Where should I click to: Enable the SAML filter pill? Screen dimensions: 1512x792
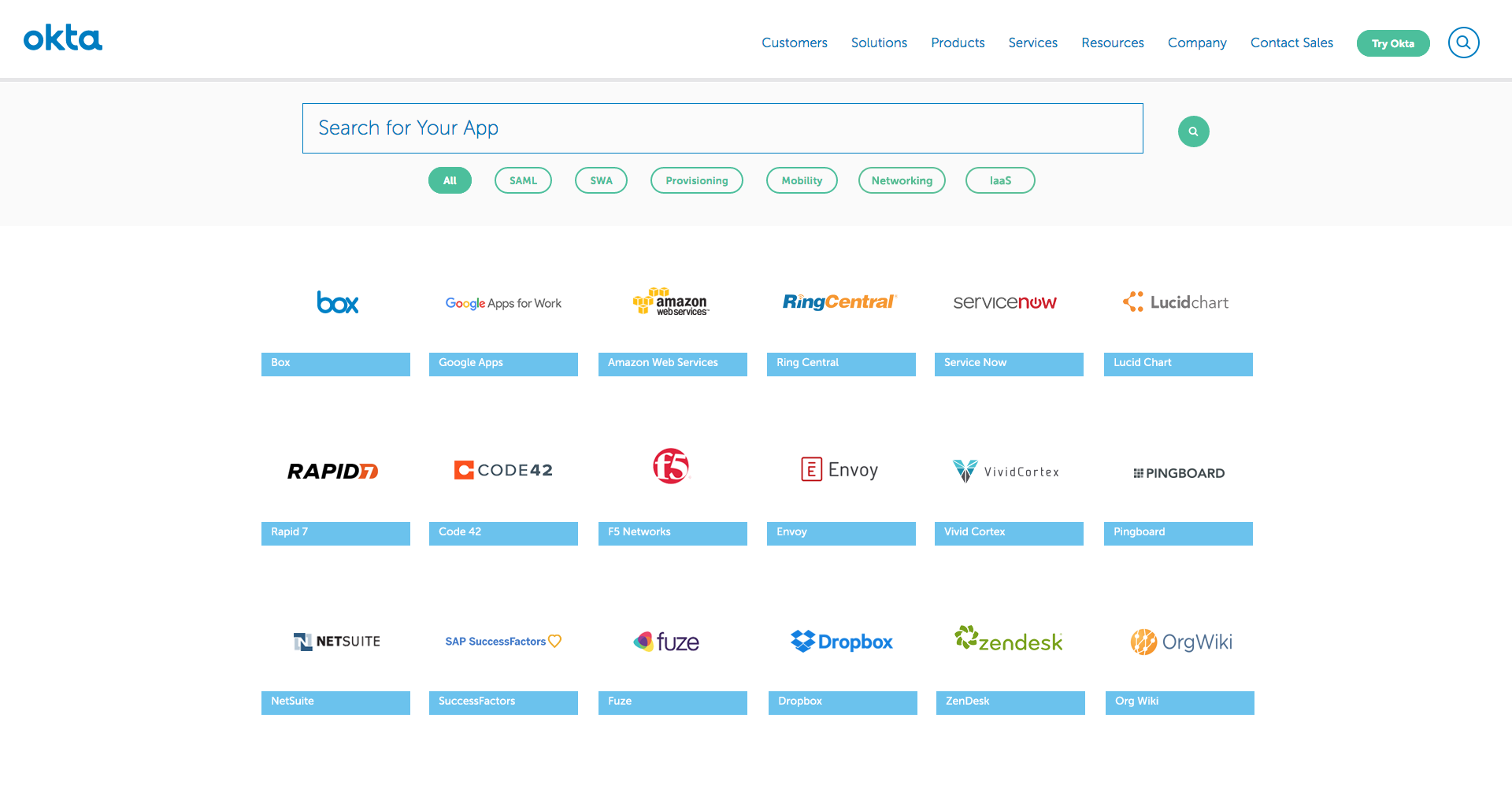point(523,180)
